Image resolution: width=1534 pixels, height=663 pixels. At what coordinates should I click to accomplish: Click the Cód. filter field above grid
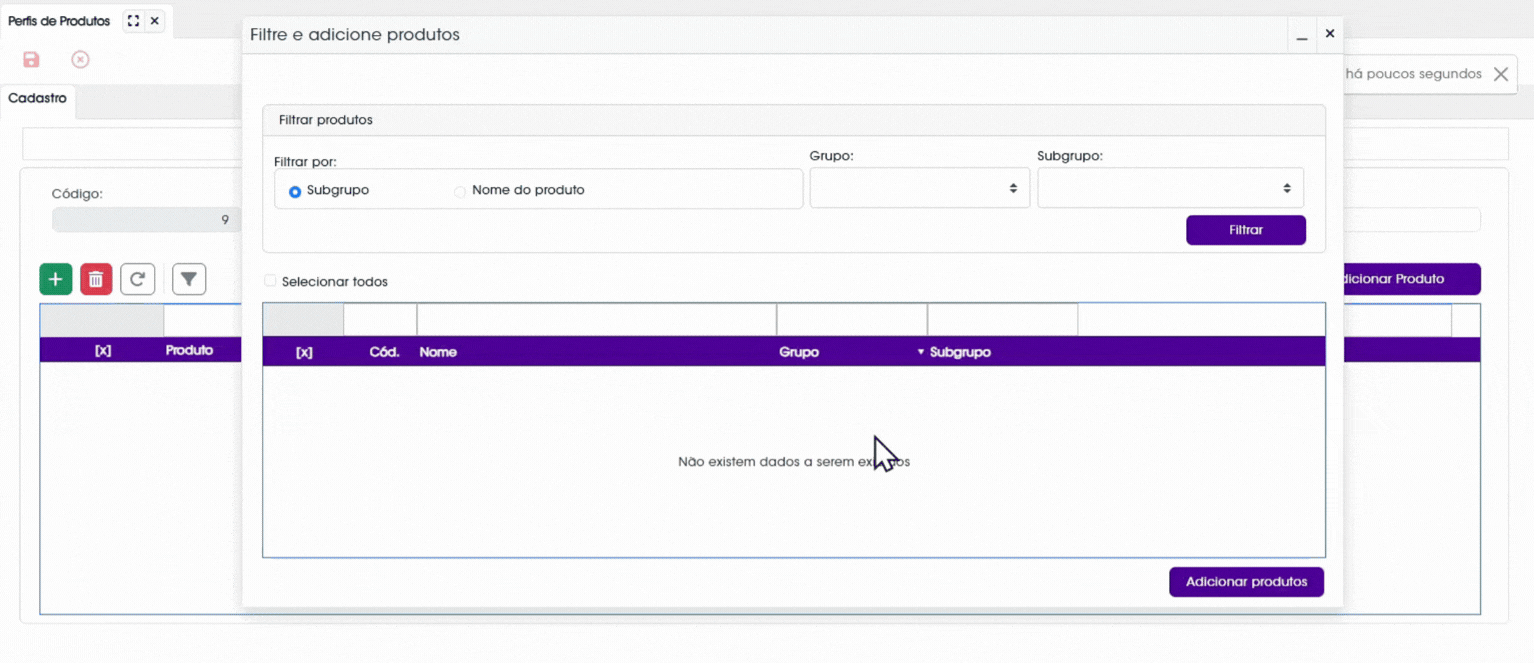click(x=380, y=320)
